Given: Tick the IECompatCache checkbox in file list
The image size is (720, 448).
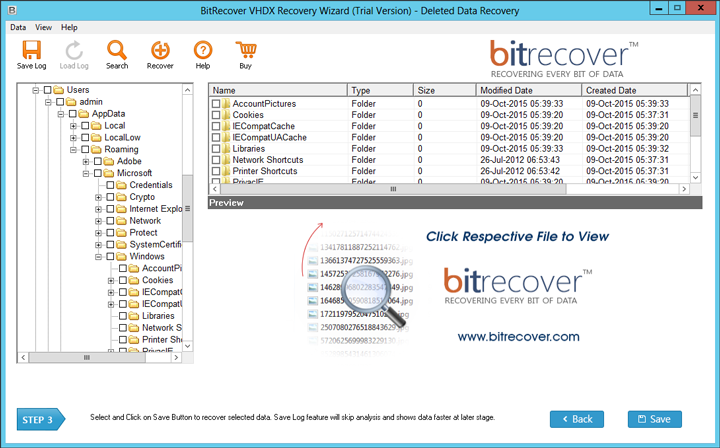Looking at the screenshot, I should (x=216, y=126).
